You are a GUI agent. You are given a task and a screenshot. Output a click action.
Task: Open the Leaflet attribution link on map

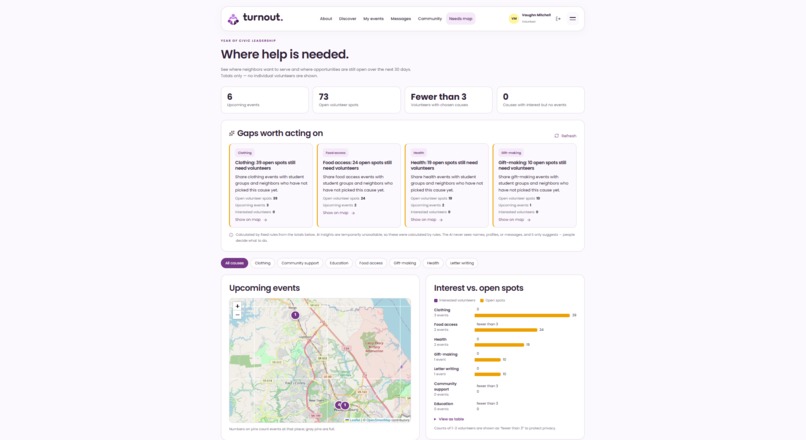[x=355, y=420]
